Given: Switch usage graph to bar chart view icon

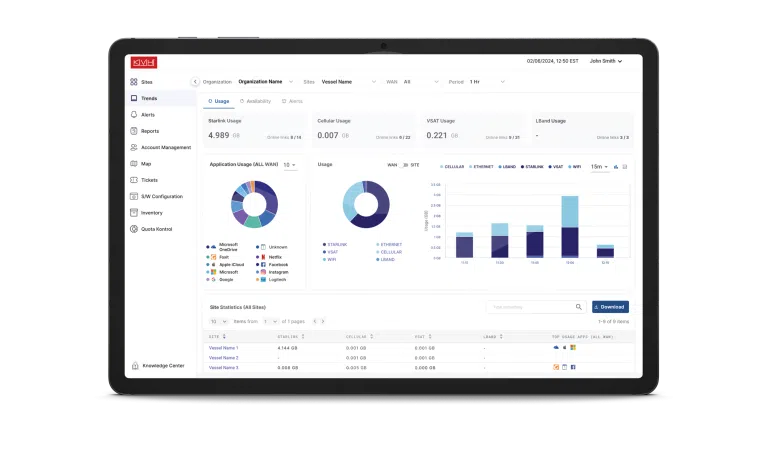Looking at the screenshot, I should 616,167.
